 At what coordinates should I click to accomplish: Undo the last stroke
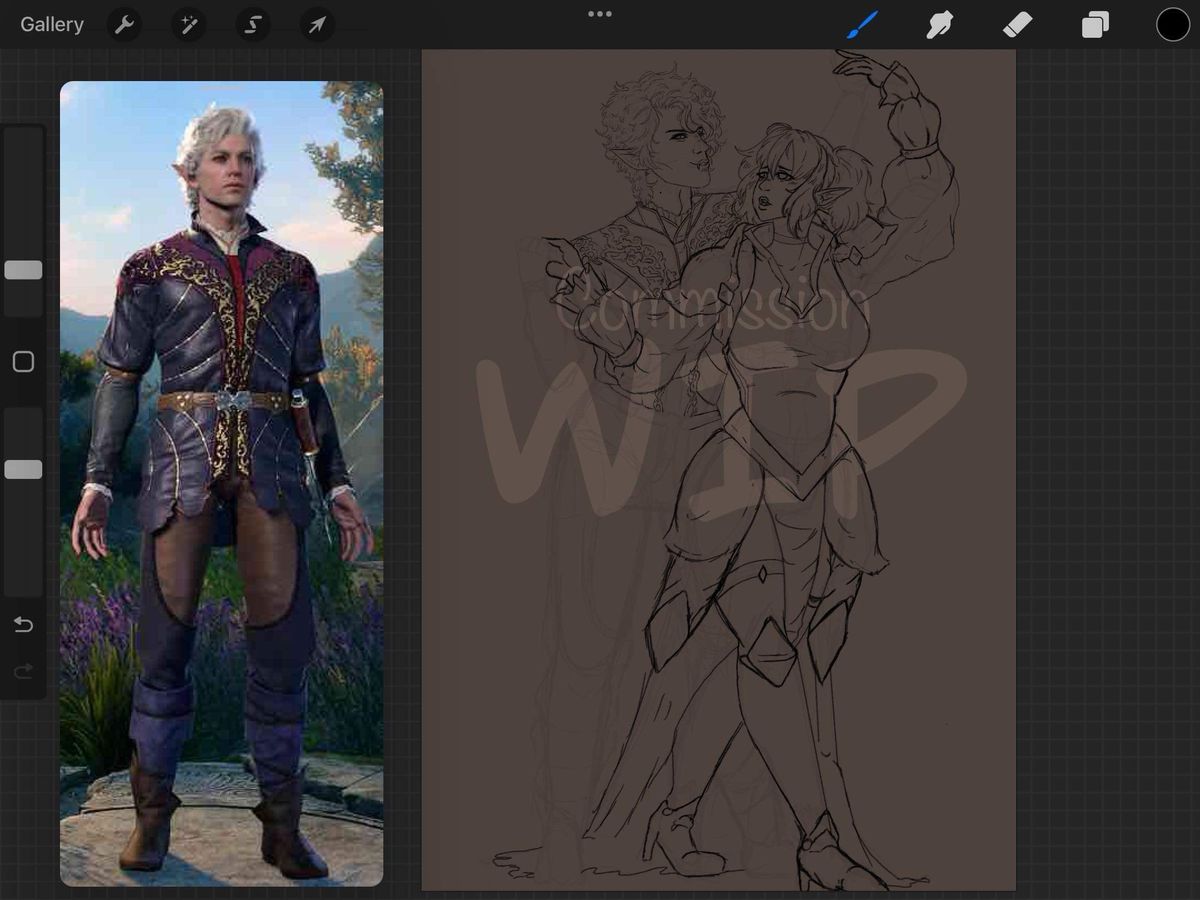23,625
